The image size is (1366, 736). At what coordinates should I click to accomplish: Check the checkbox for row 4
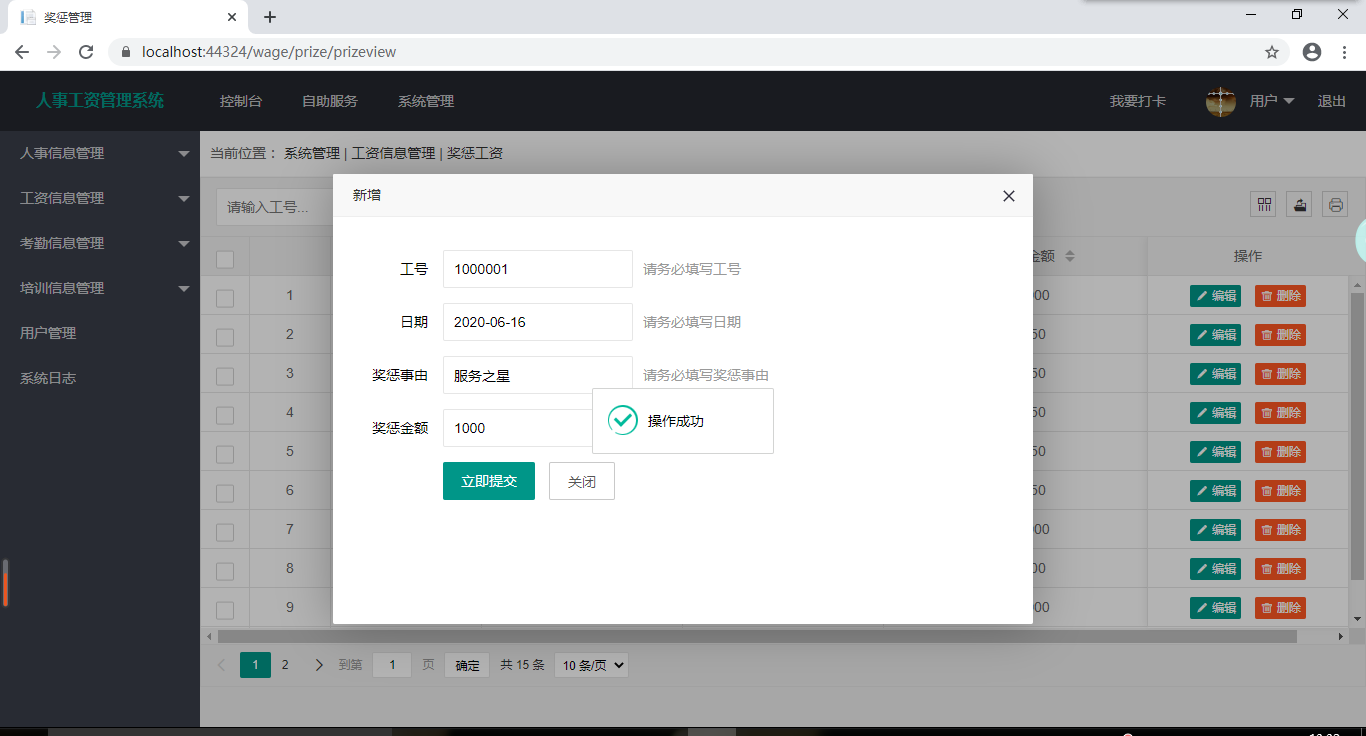click(x=225, y=415)
